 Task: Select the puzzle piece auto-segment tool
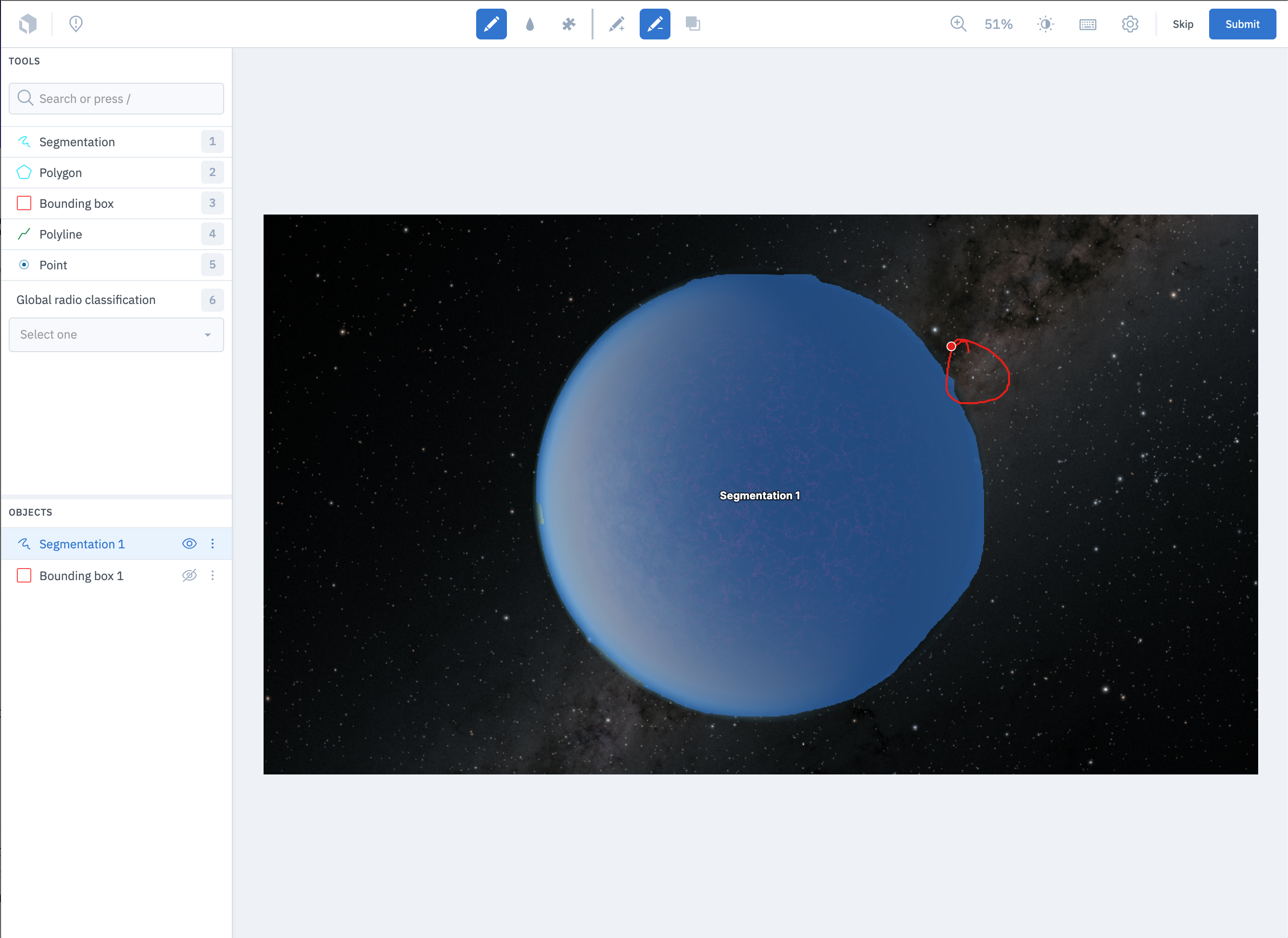[568, 24]
